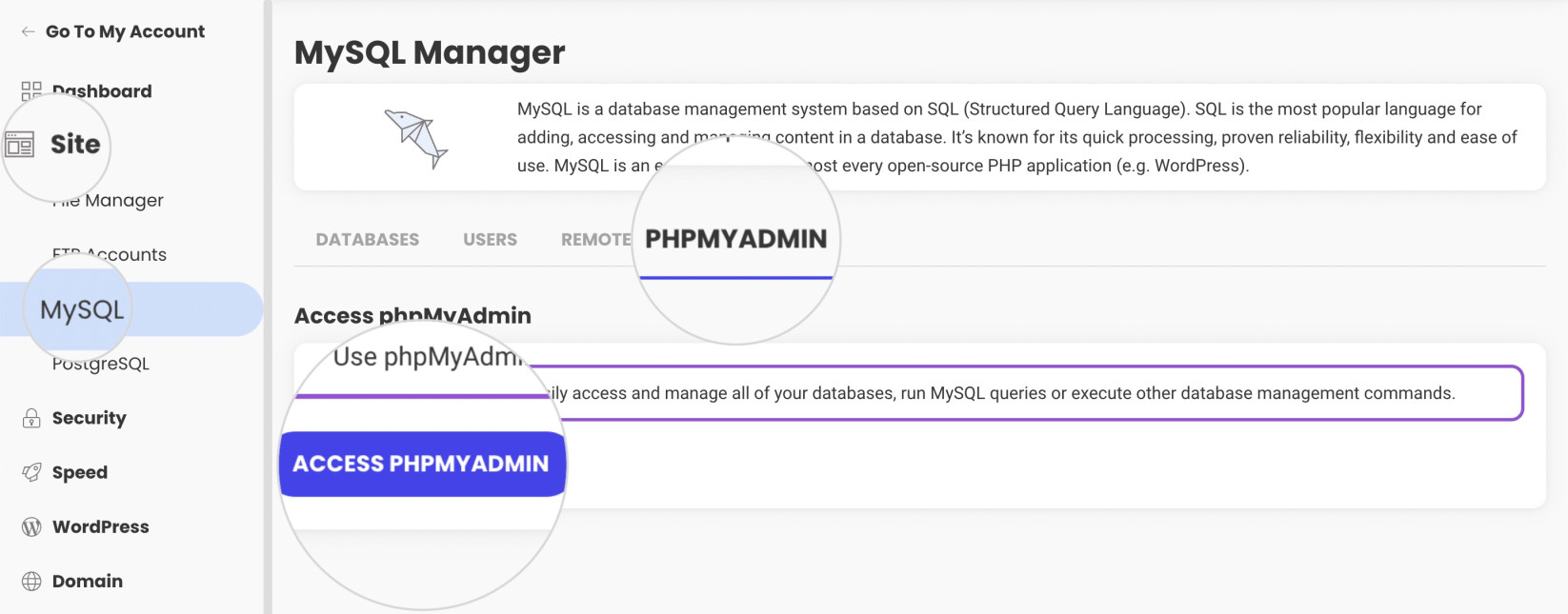Expand the Site section
This screenshot has height=614, width=1568.
[75, 144]
